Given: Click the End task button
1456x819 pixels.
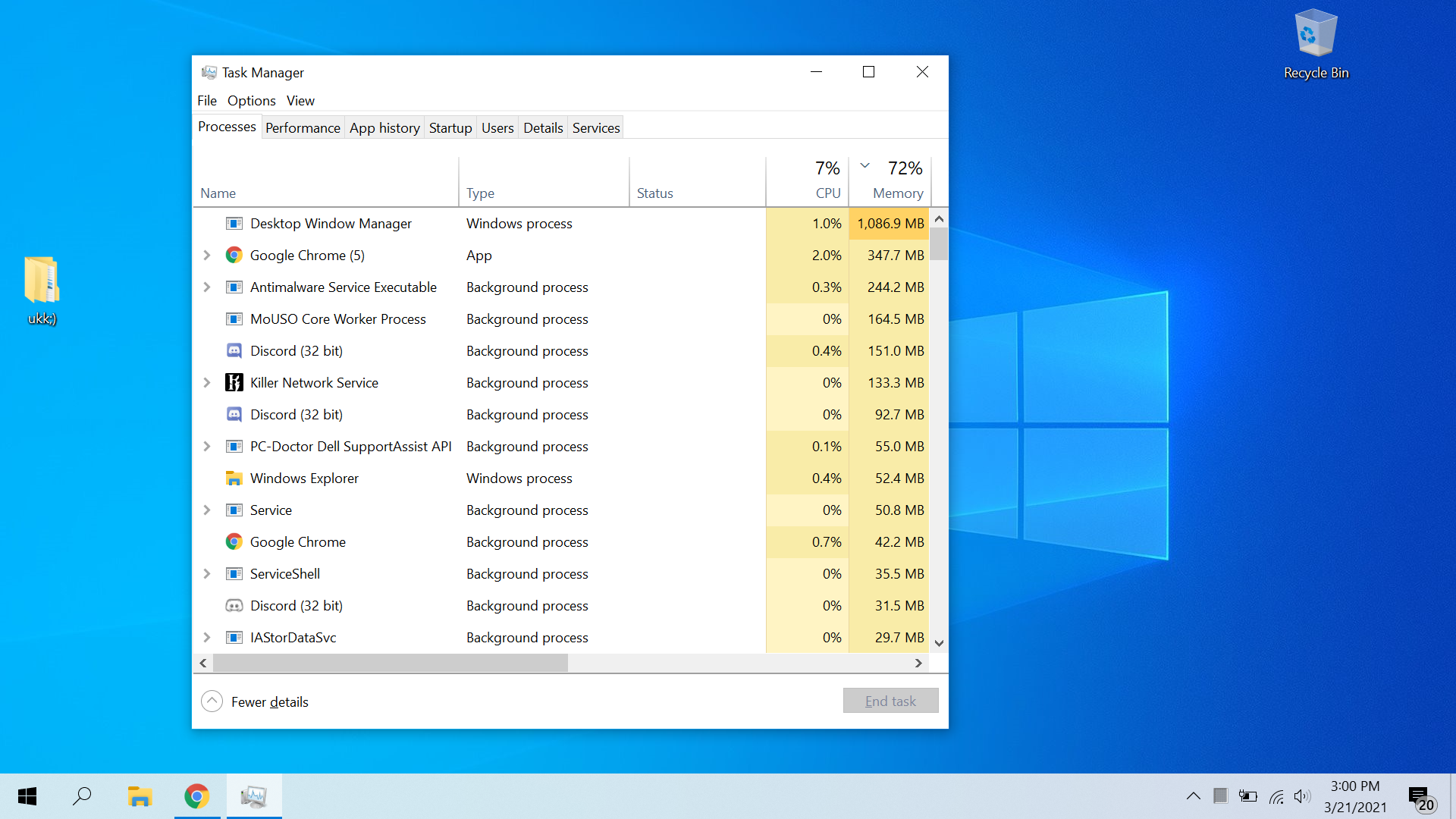Looking at the screenshot, I should tap(890, 700).
